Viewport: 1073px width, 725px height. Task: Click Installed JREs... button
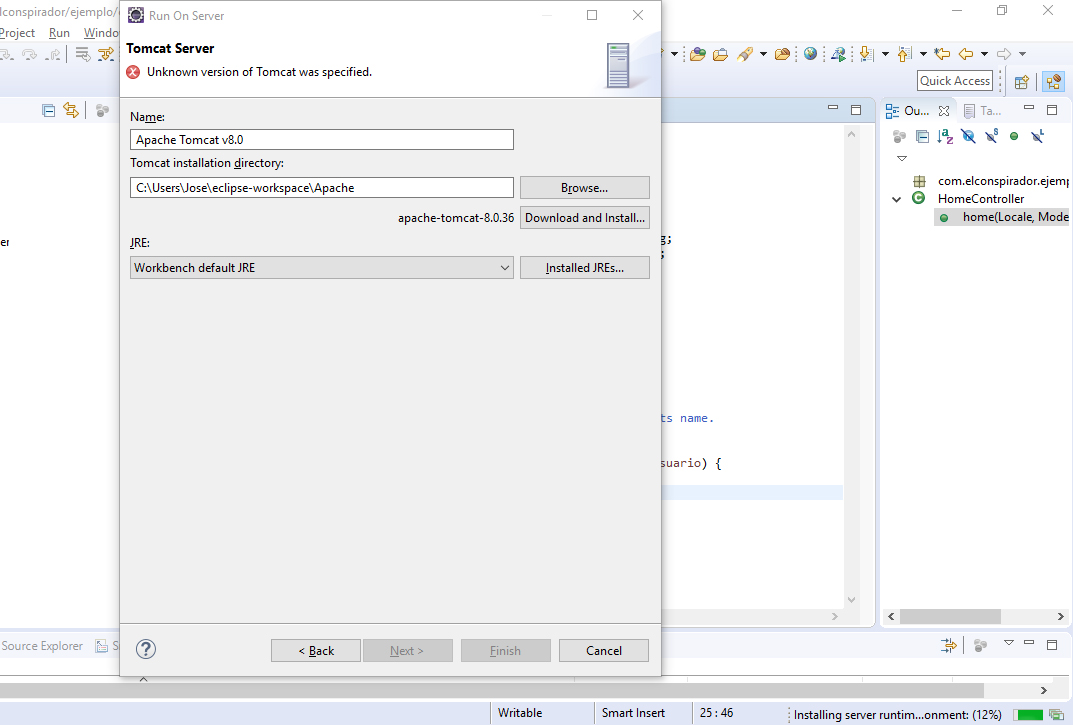(x=584, y=268)
